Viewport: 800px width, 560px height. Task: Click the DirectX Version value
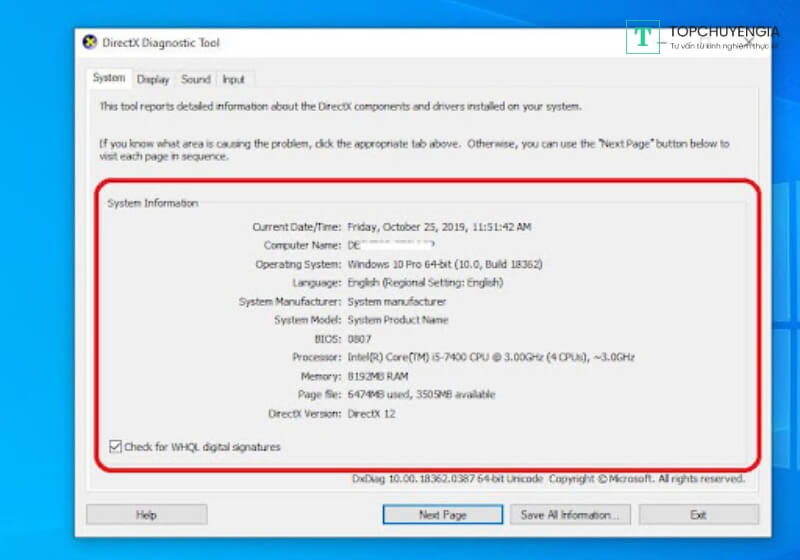(x=371, y=413)
